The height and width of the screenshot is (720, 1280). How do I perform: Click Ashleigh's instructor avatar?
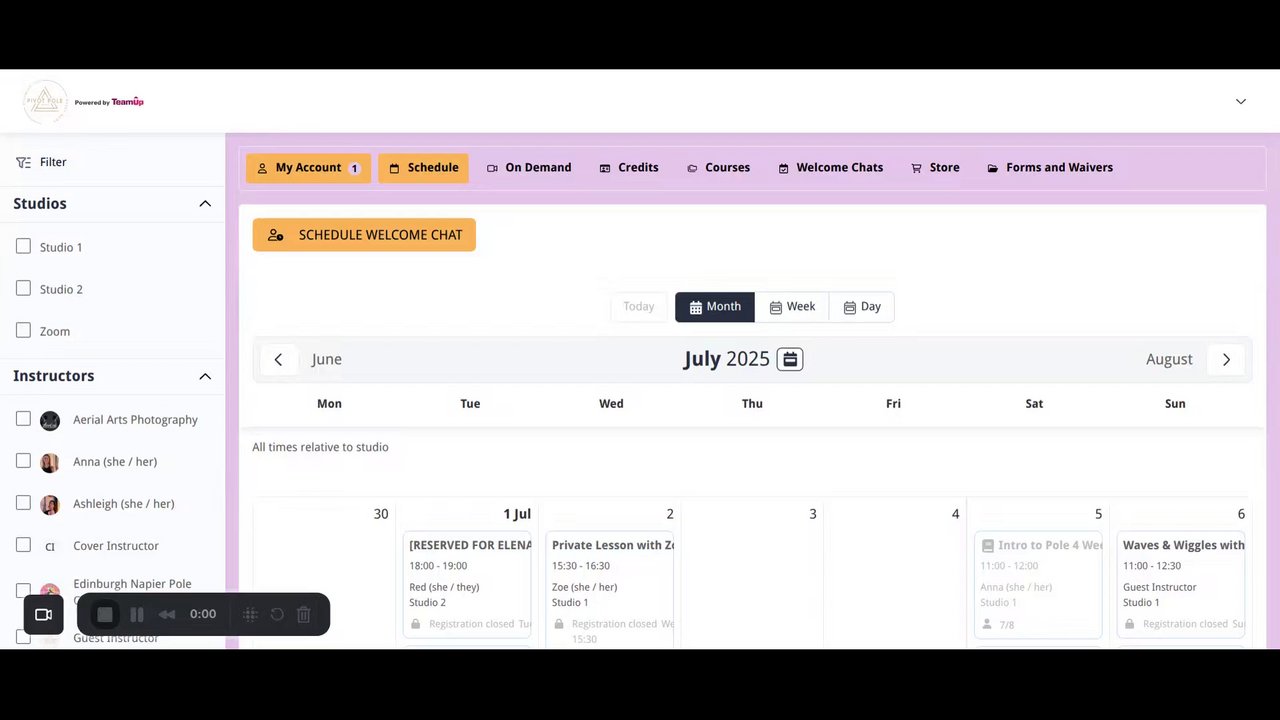coord(50,504)
